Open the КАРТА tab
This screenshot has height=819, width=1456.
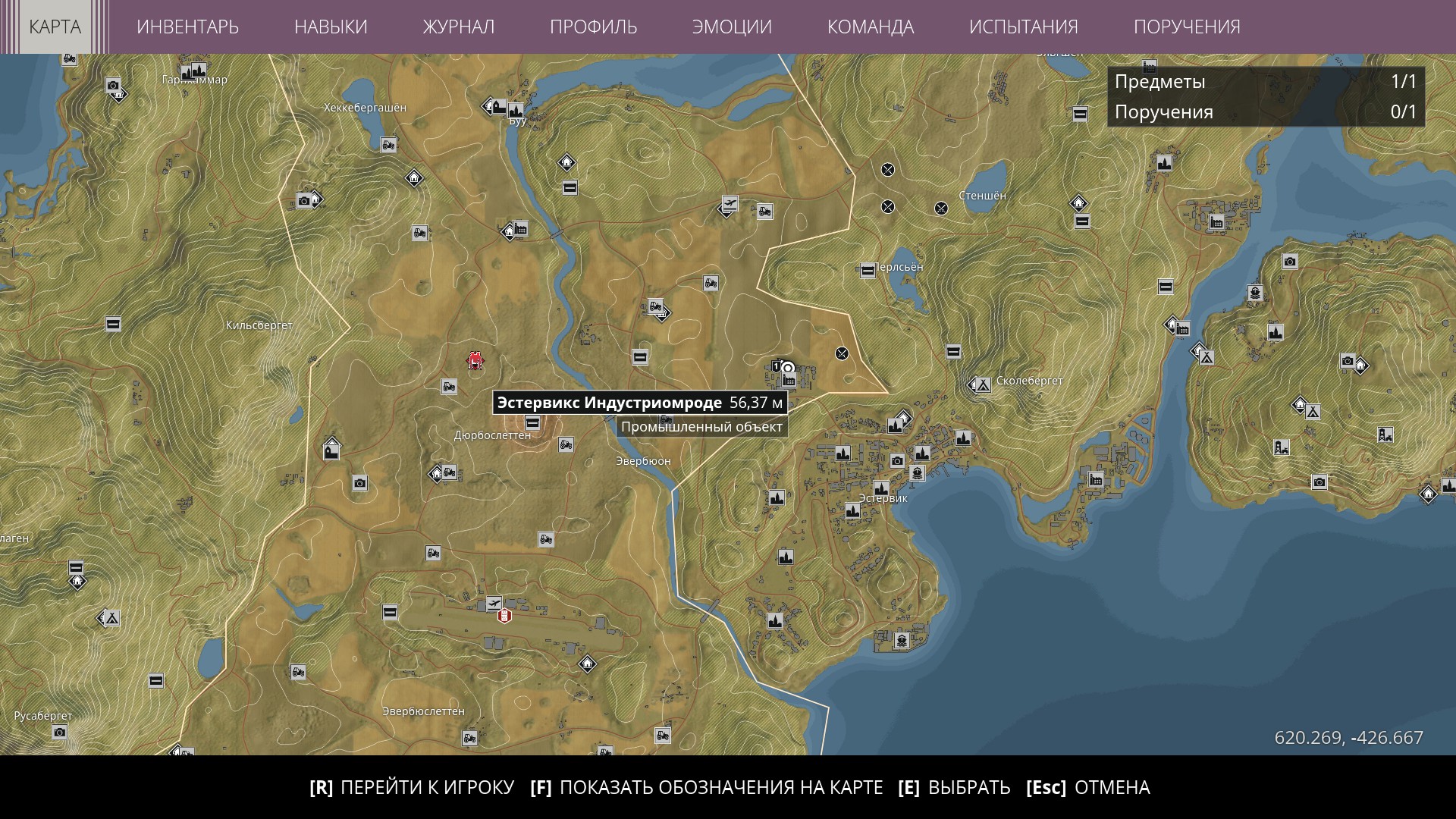pos(55,27)
